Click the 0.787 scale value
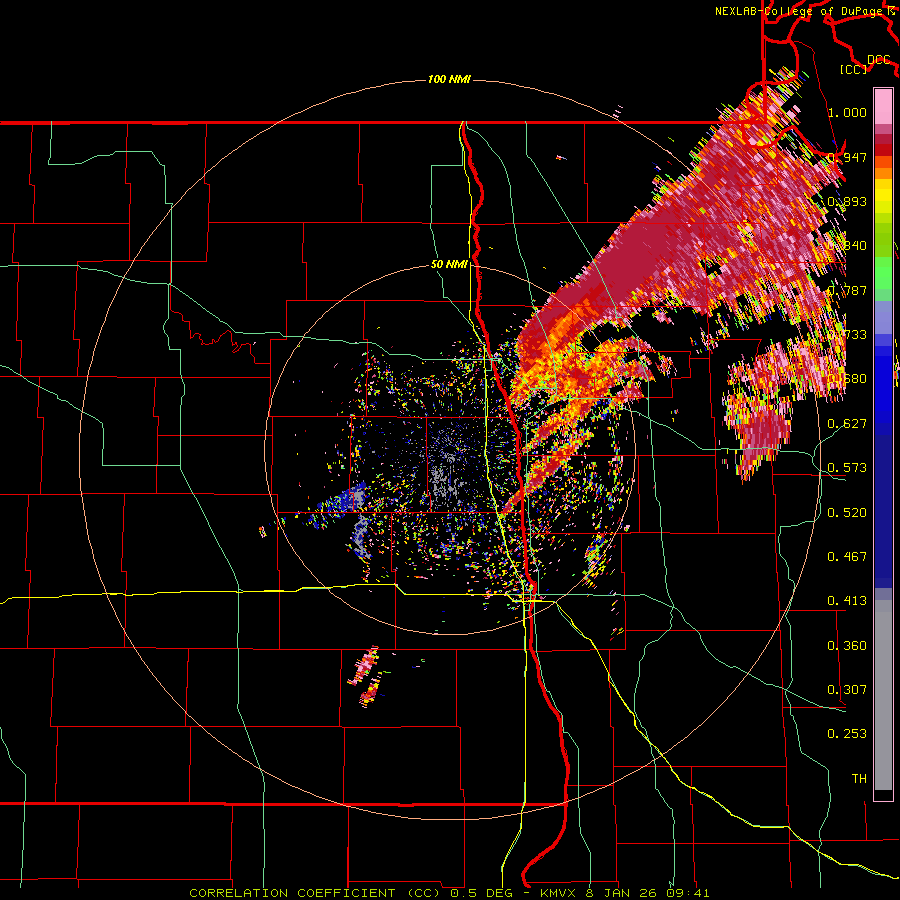Viewport: 900px width, 900px height. click(847, 290)
